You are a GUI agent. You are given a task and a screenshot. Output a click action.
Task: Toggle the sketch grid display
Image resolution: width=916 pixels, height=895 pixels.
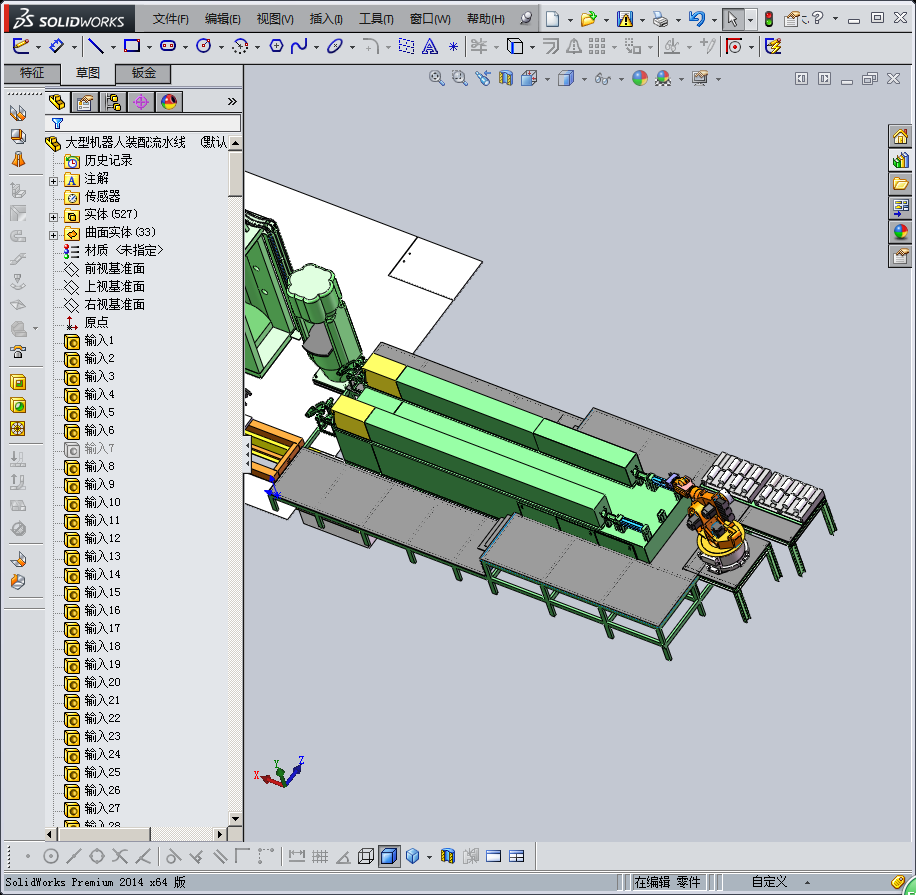click(x=320, y=856)
